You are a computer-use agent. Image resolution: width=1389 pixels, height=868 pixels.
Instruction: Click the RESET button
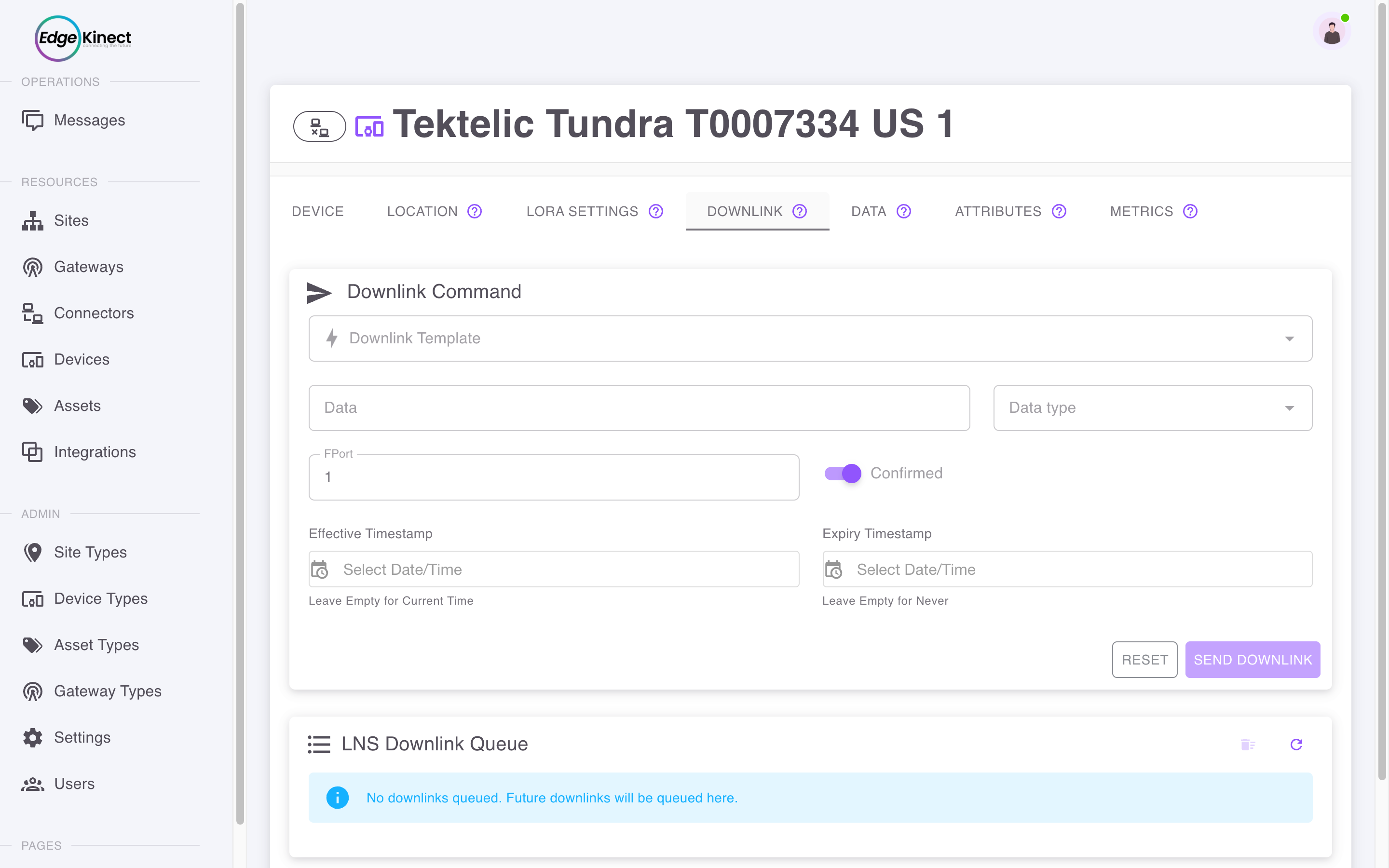coord(1144,660)
